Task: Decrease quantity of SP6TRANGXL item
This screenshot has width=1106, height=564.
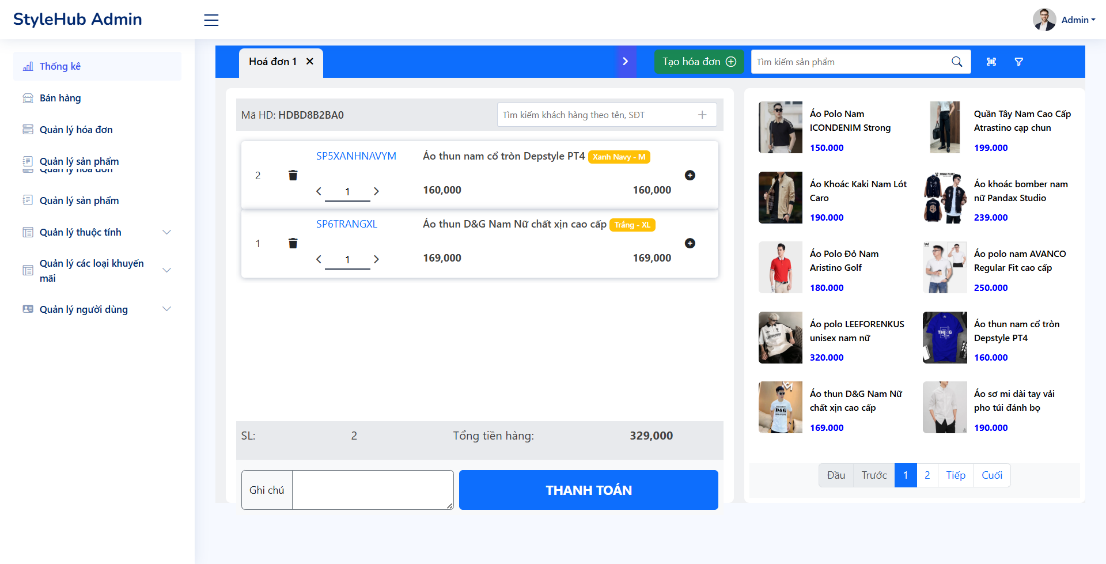Action: pyautogui.click(x=319, y=259)
